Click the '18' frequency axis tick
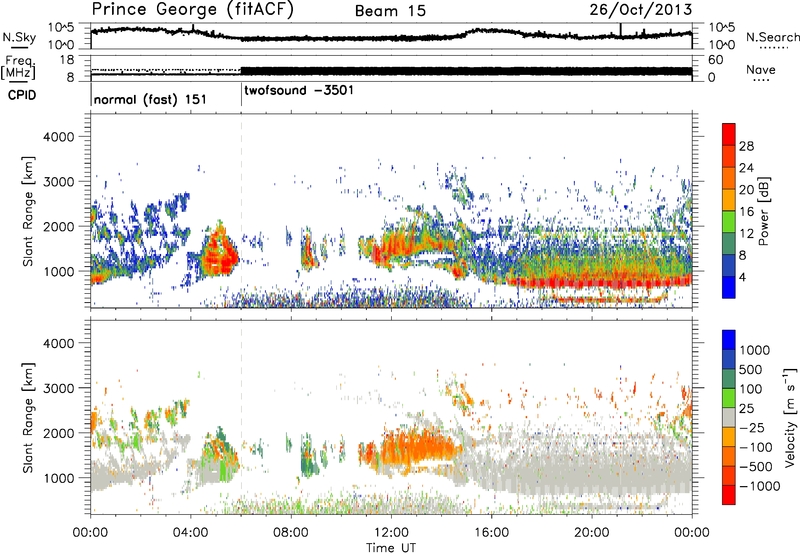Viewport: 800px width, 554px height. pos(67,60)
